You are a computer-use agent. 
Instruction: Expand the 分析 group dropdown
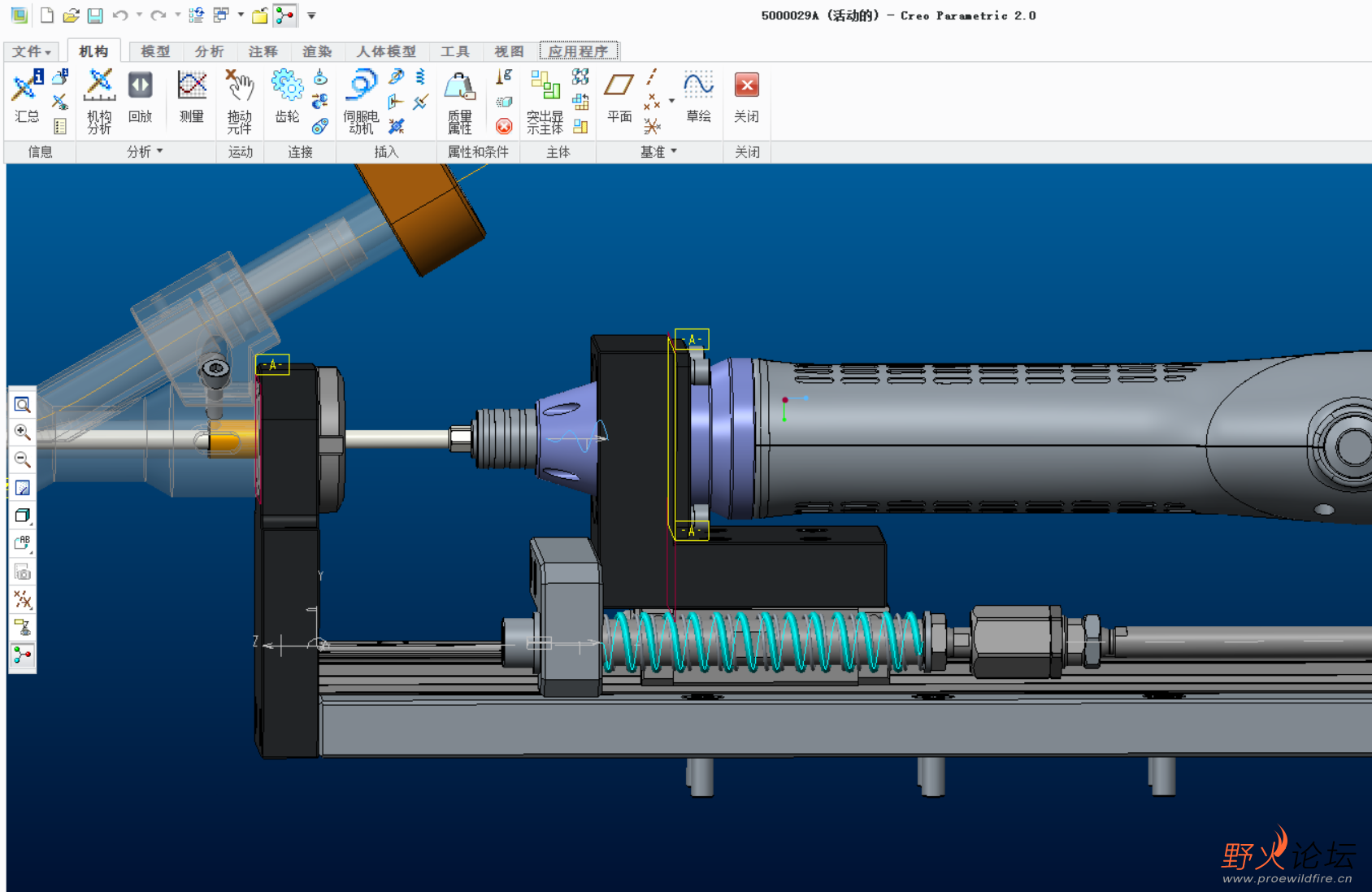[x=145, y=152]
